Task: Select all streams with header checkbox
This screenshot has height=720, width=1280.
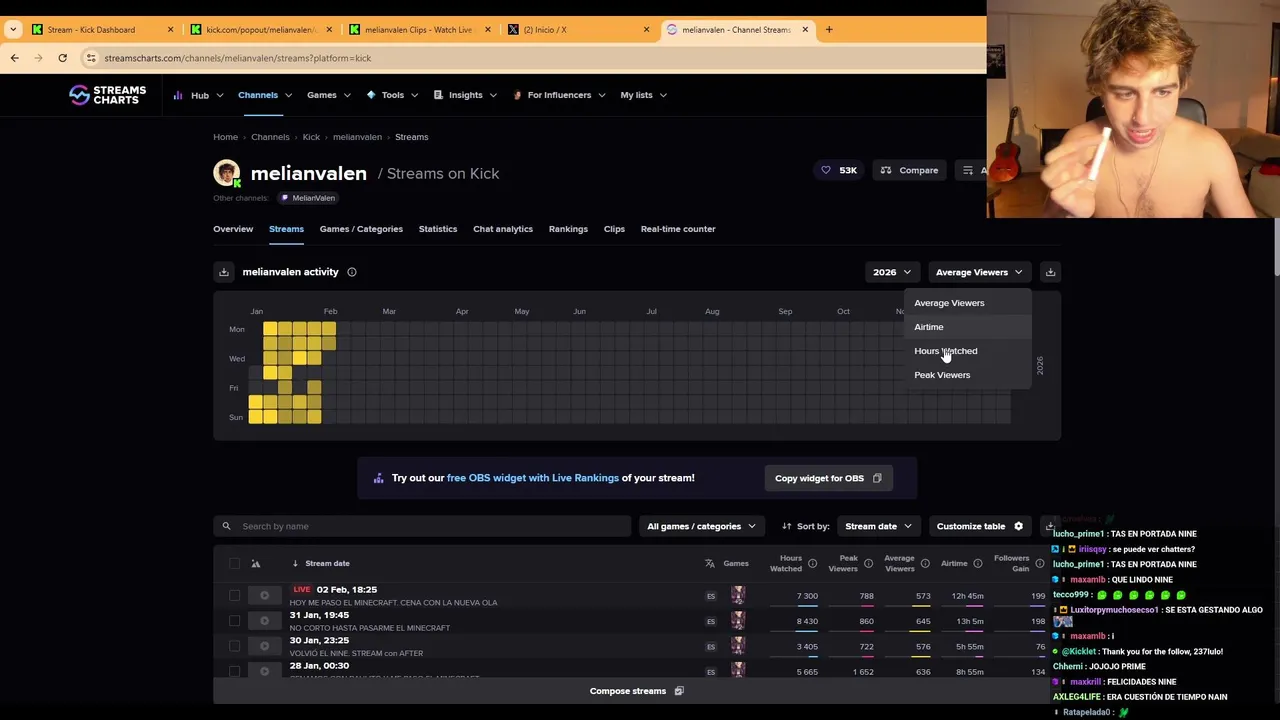Action: click(234, 563)
